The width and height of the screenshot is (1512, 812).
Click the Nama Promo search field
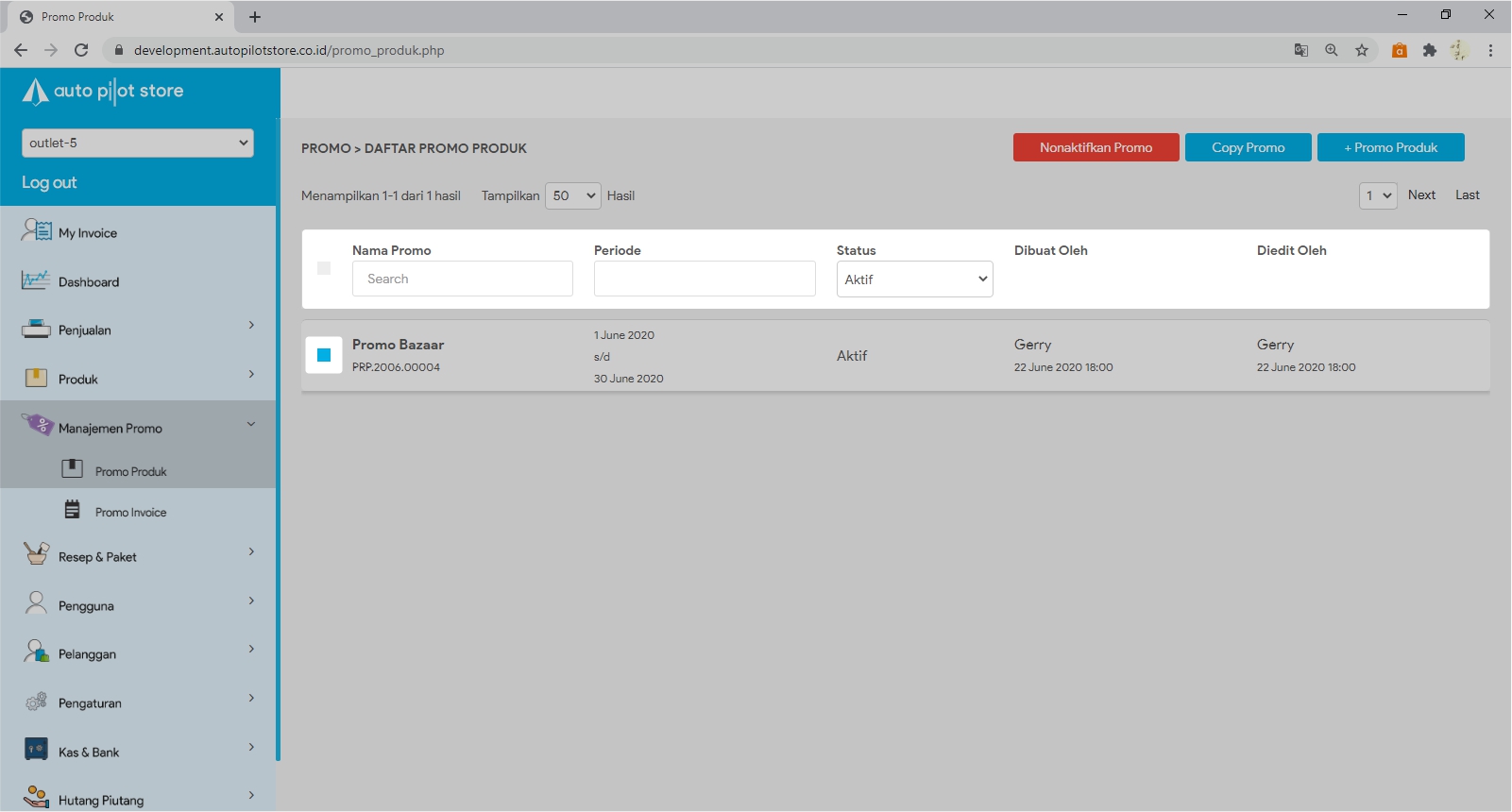click(463, 279)
